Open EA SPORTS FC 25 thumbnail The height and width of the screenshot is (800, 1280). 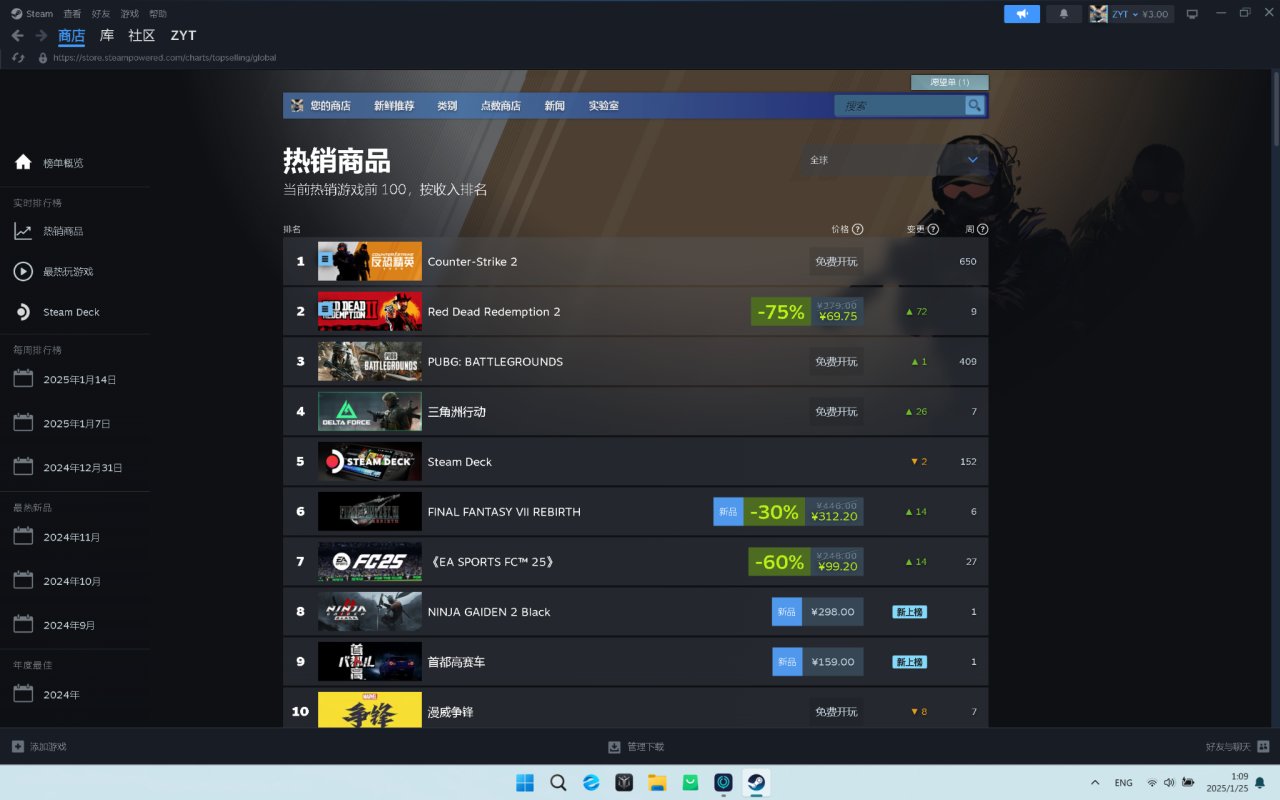(370, 561)
